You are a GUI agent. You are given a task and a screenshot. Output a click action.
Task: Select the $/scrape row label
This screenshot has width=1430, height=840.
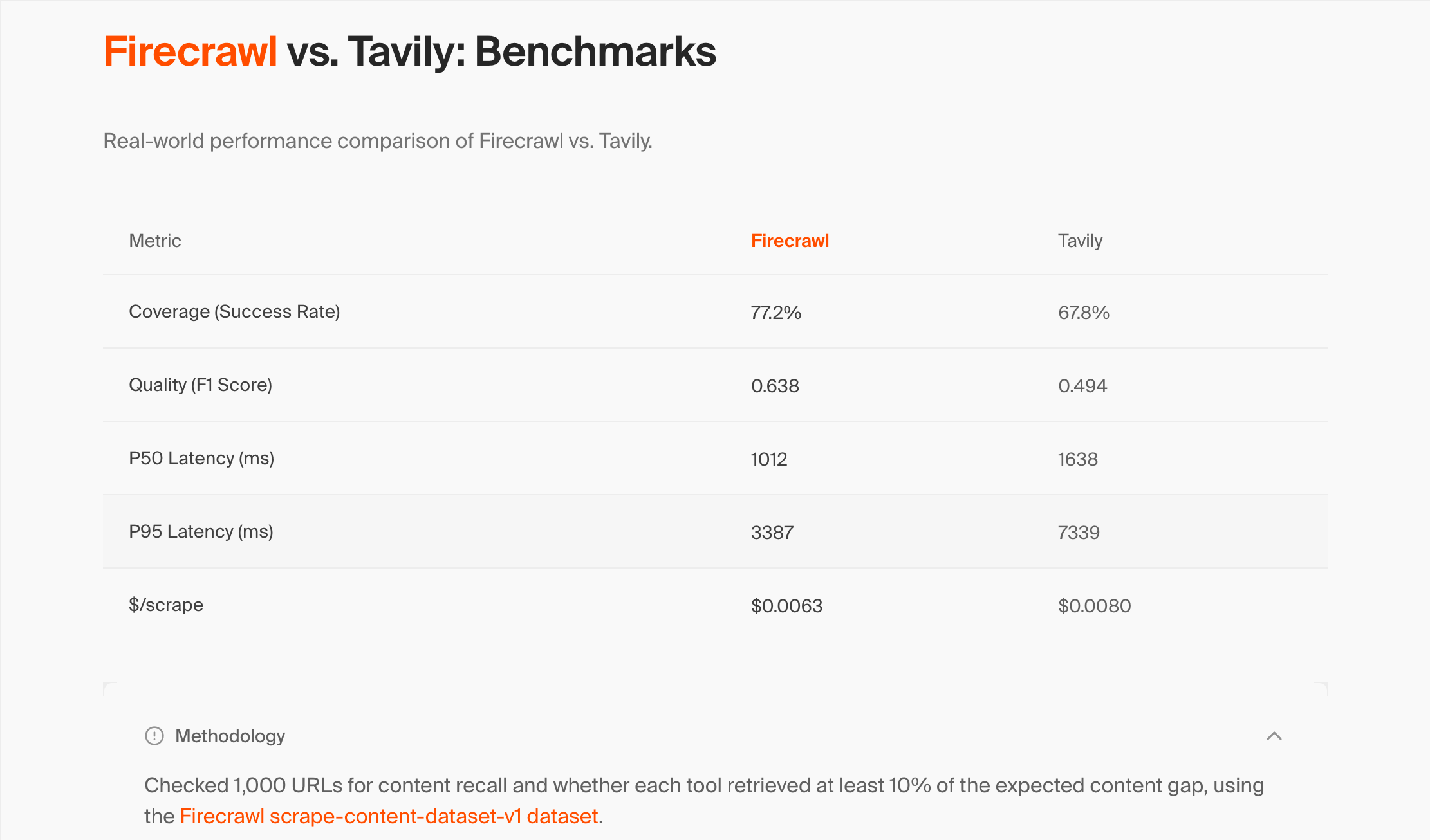point(166,605)
